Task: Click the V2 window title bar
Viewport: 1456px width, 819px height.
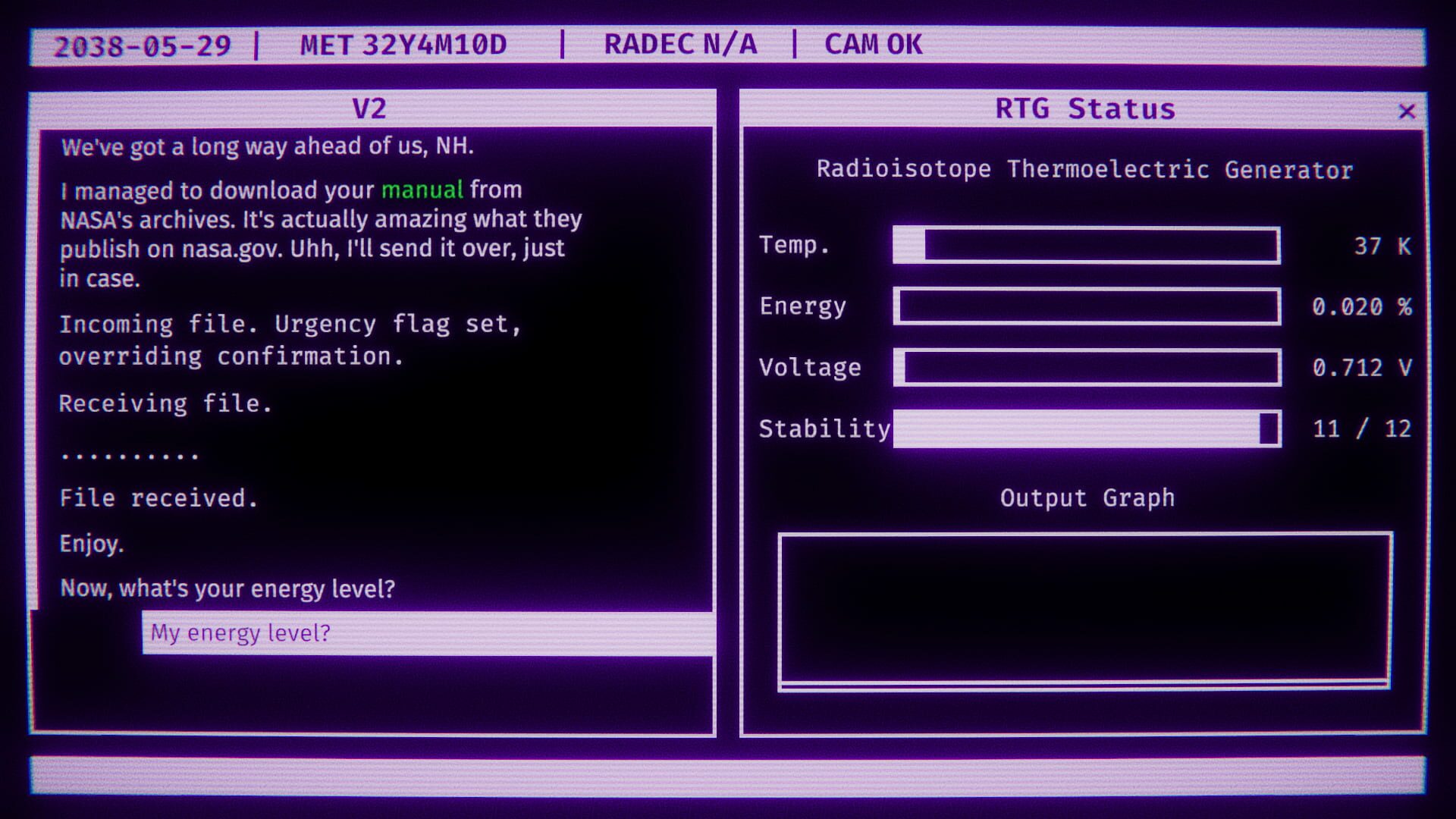Action: point(369,108)
